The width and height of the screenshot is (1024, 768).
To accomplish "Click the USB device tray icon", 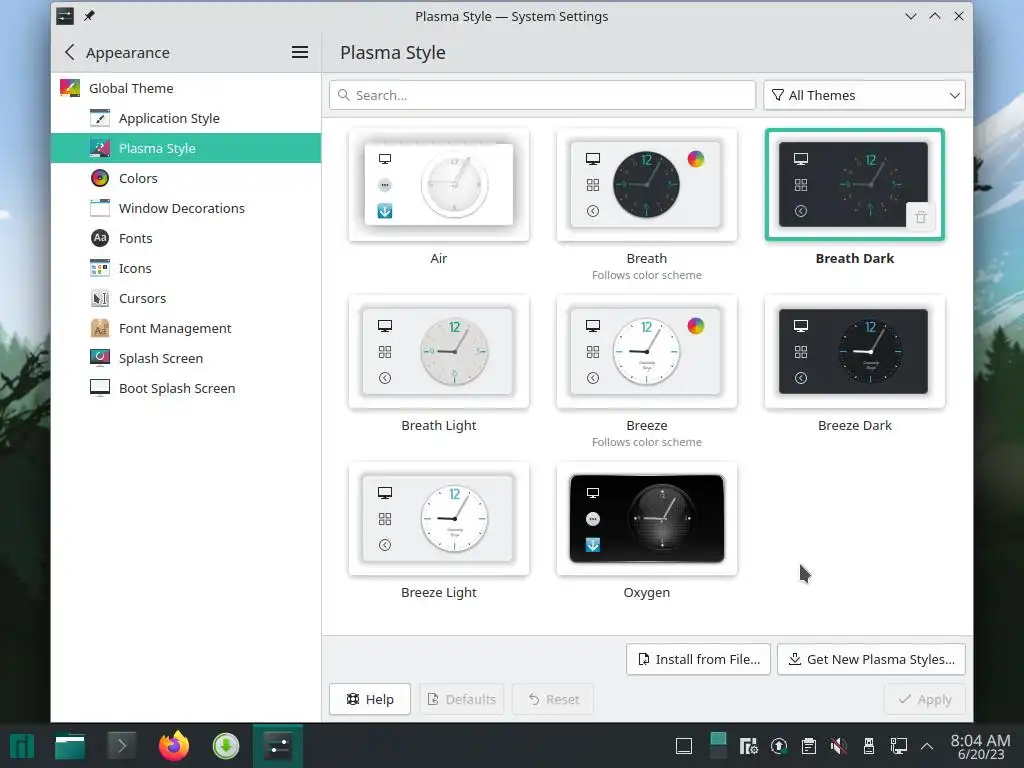I will coord(869,746).
